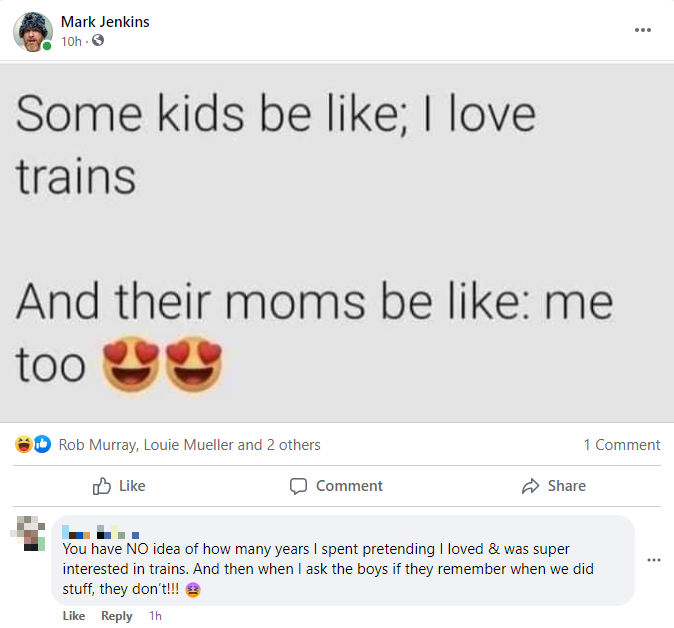Image resolution: width=674 pixels, height=628 pixels.
Task: Open the trains meme image
Action: (x=337, y=242)
